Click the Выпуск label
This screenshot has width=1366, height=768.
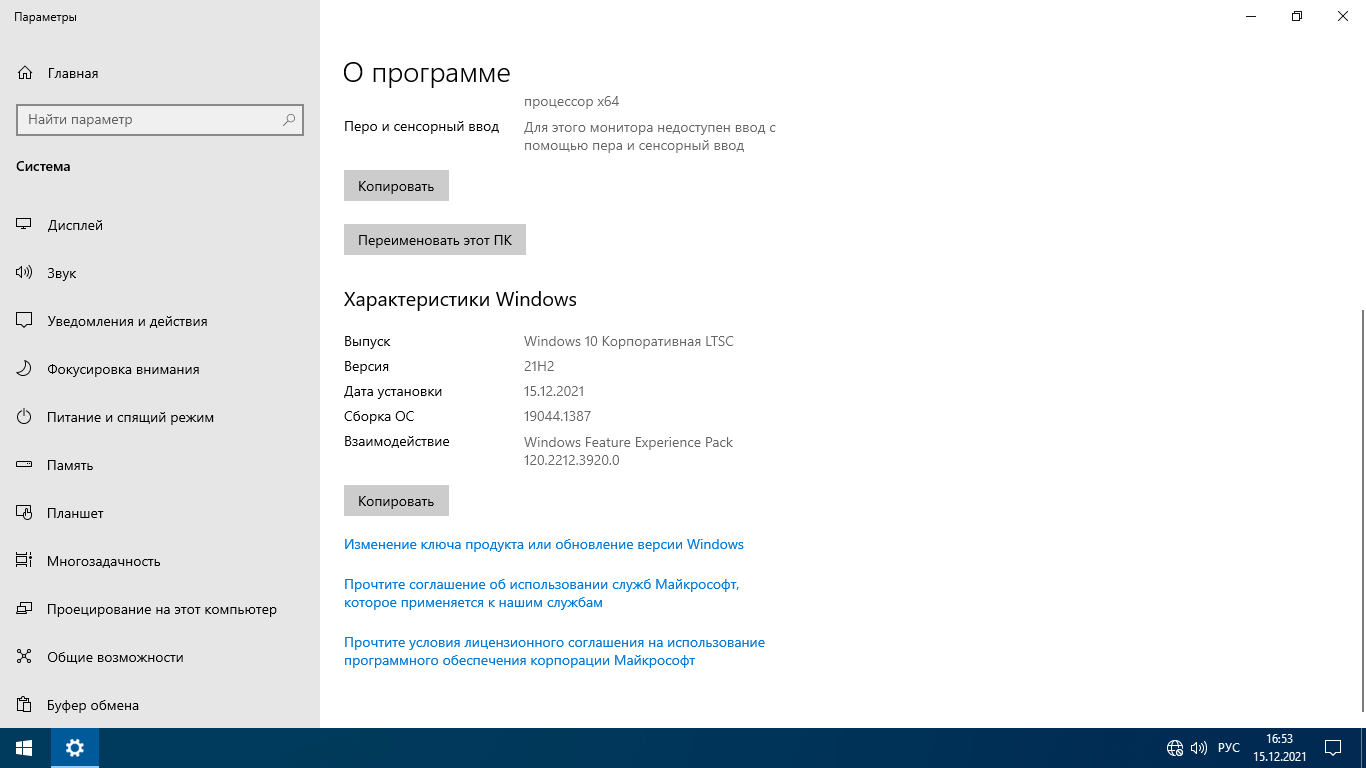pyautogui.click(x=367, y=341)
